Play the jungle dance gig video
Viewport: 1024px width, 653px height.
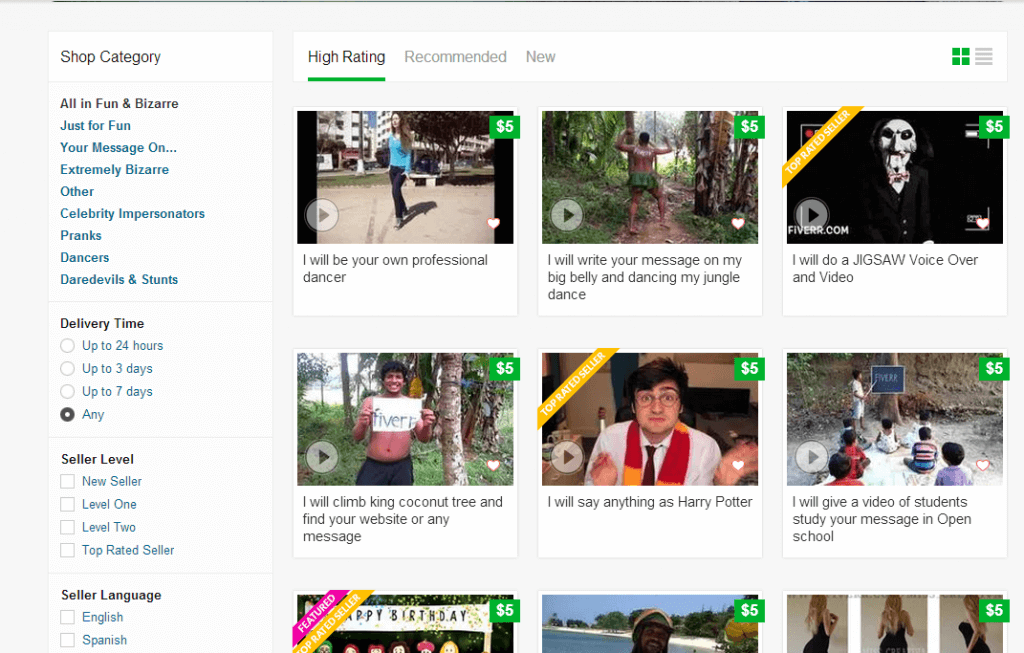tap(567, 214)
